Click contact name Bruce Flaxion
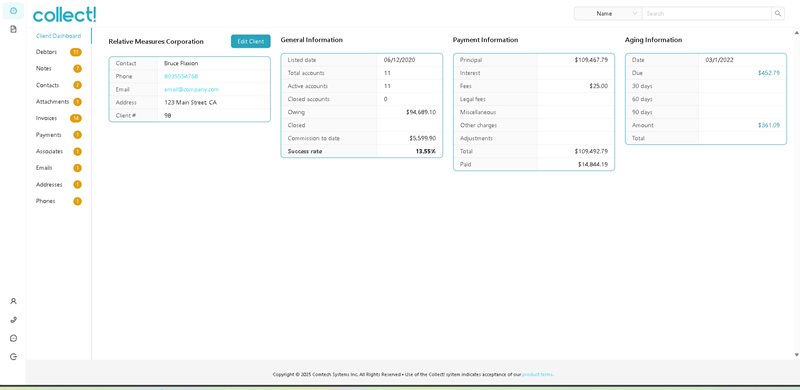Image resolution: width=800 pixels, height=390 pixels. pyautogui.click(x=181, y=63)
